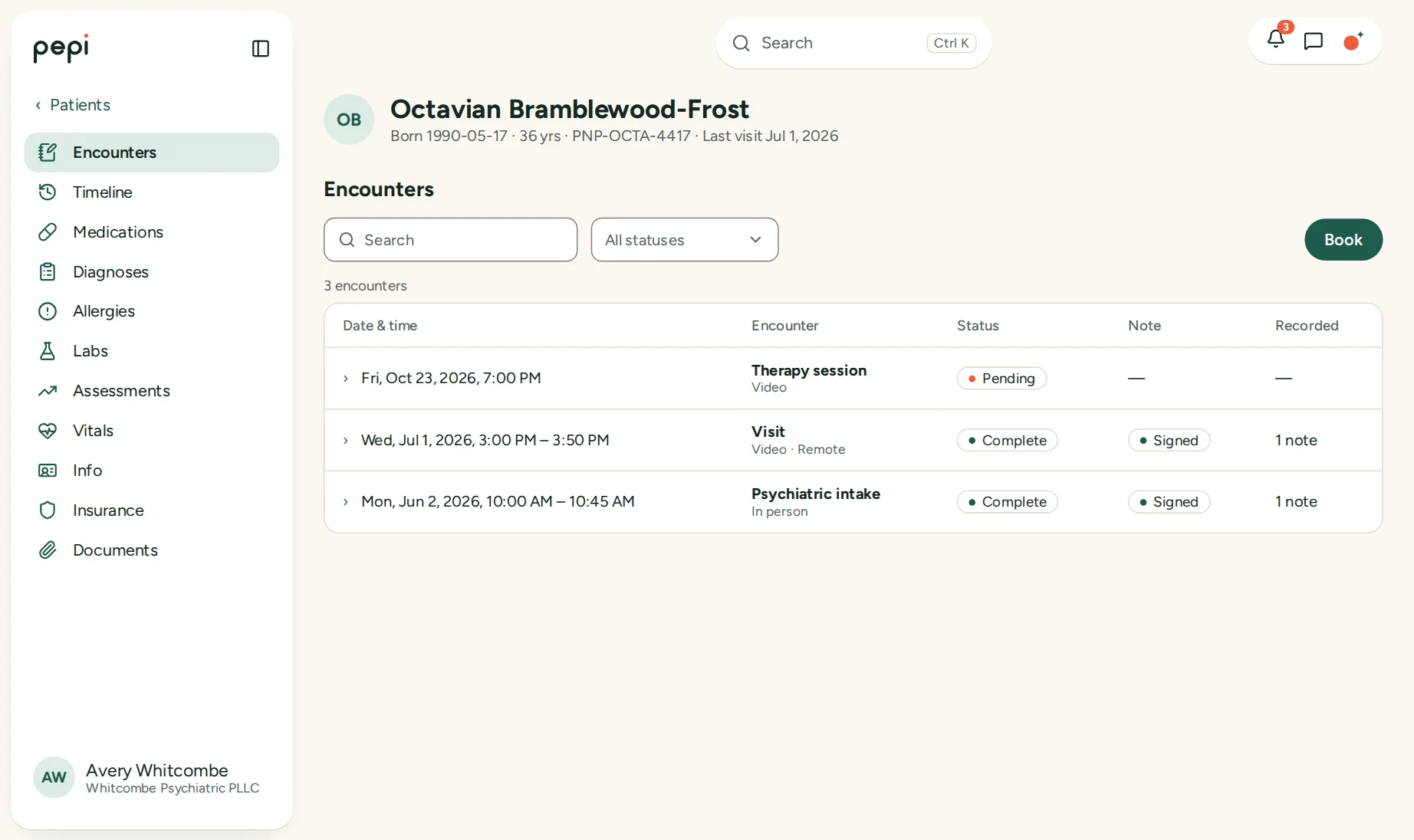Open Allergies in the sidebar
Screen dimensions: 1414x840
pyautogui.click(x=152, y=311)
